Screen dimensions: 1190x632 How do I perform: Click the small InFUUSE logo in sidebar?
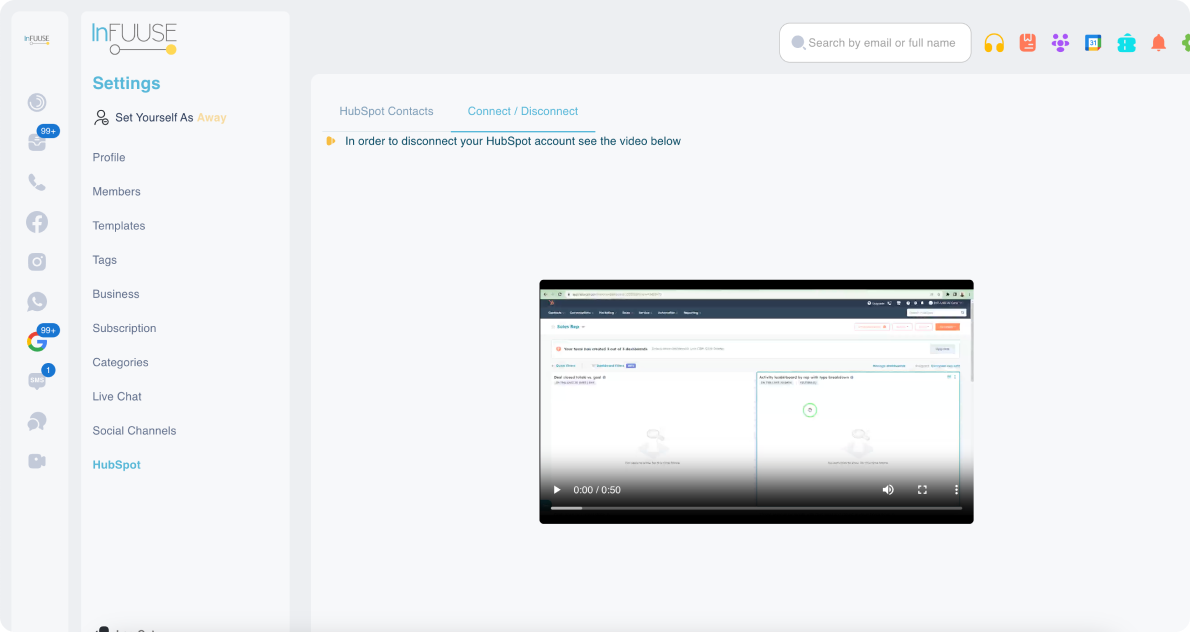click(36, 39)
